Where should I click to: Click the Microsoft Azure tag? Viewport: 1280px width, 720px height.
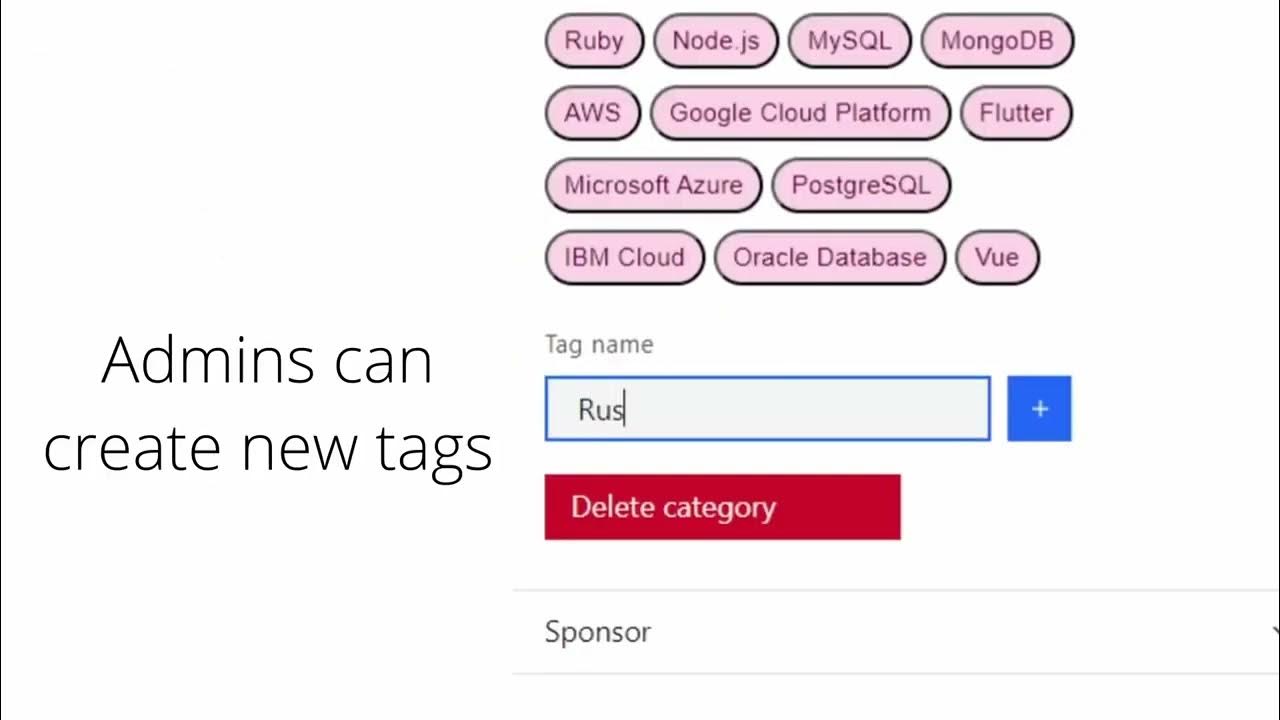point(653,185)
